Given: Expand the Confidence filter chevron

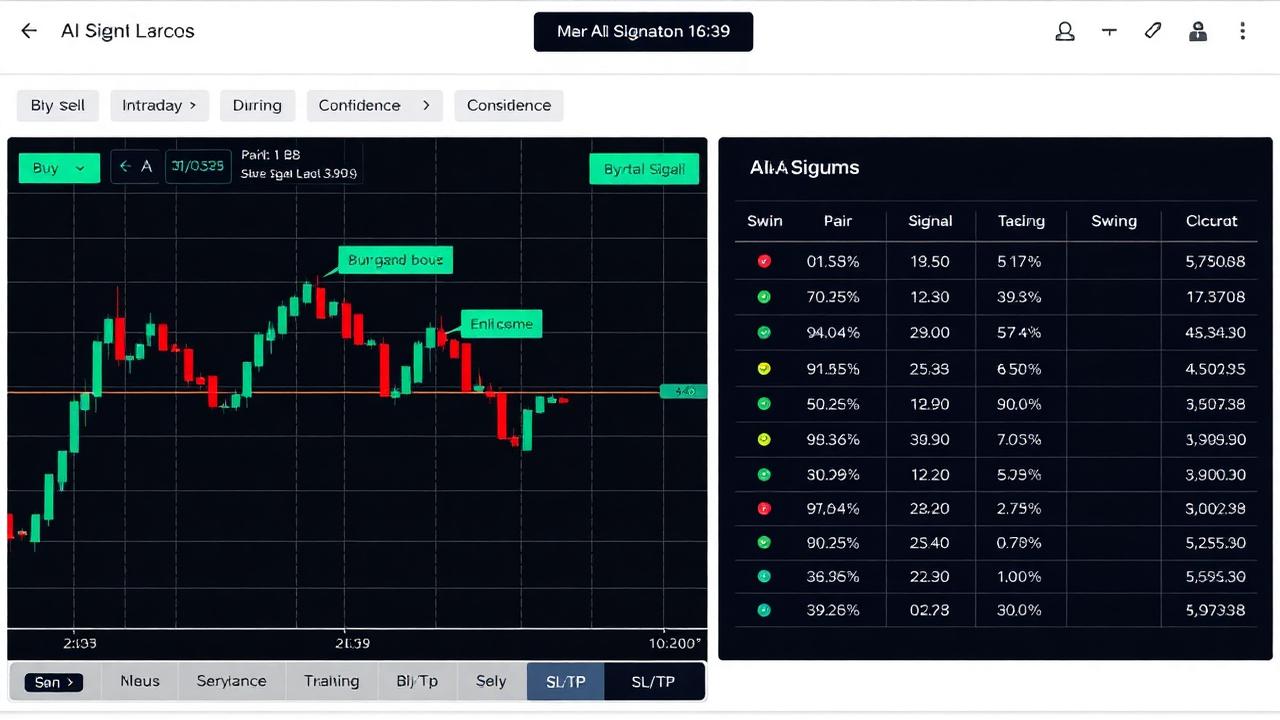Looking at the screenshot, I should (x=425, y=104).
